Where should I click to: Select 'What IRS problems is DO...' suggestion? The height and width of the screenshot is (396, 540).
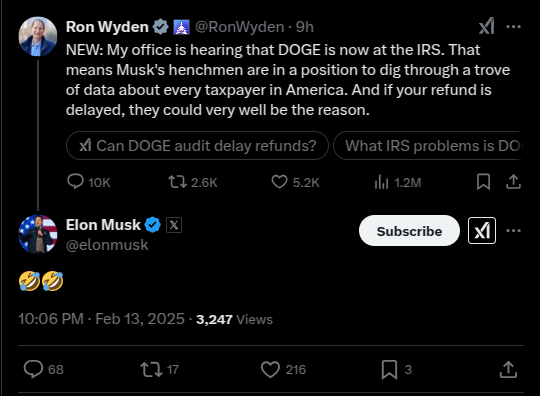tap(428, 146)
